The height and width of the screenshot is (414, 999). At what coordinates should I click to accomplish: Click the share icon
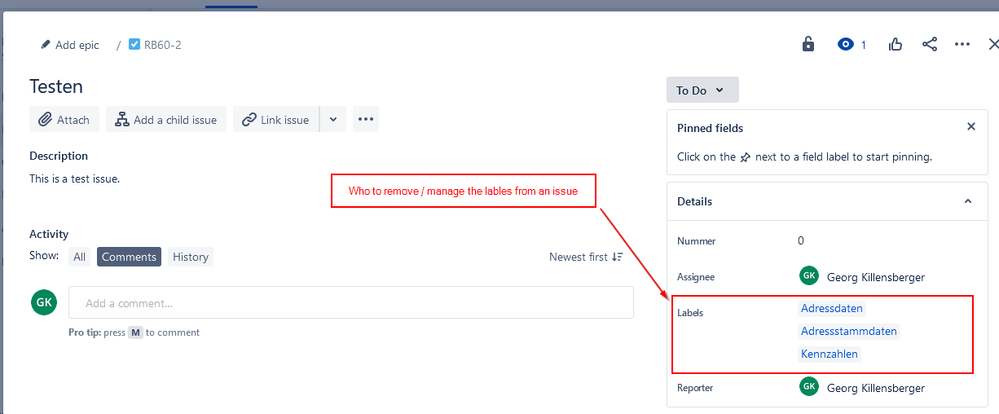click(930, 44)
